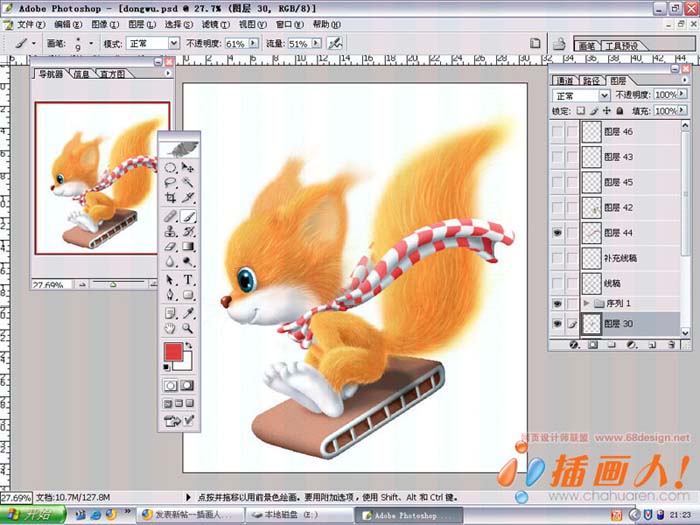Select the Crop tool
The width and height of the screenshot is (700, 525).
pyautogui.click(x=170, y=198)
